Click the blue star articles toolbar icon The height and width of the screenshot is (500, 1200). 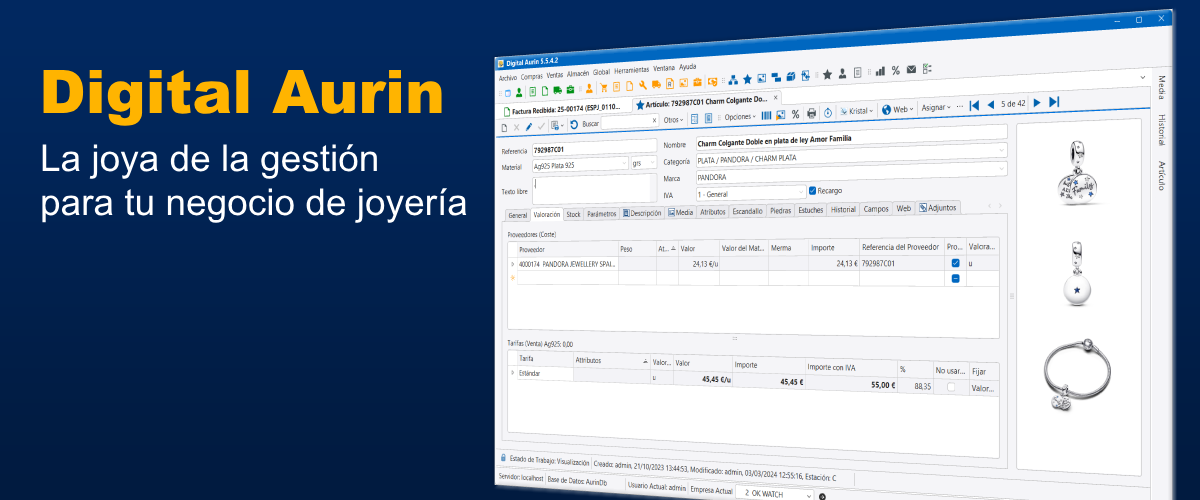click(747, 79)
